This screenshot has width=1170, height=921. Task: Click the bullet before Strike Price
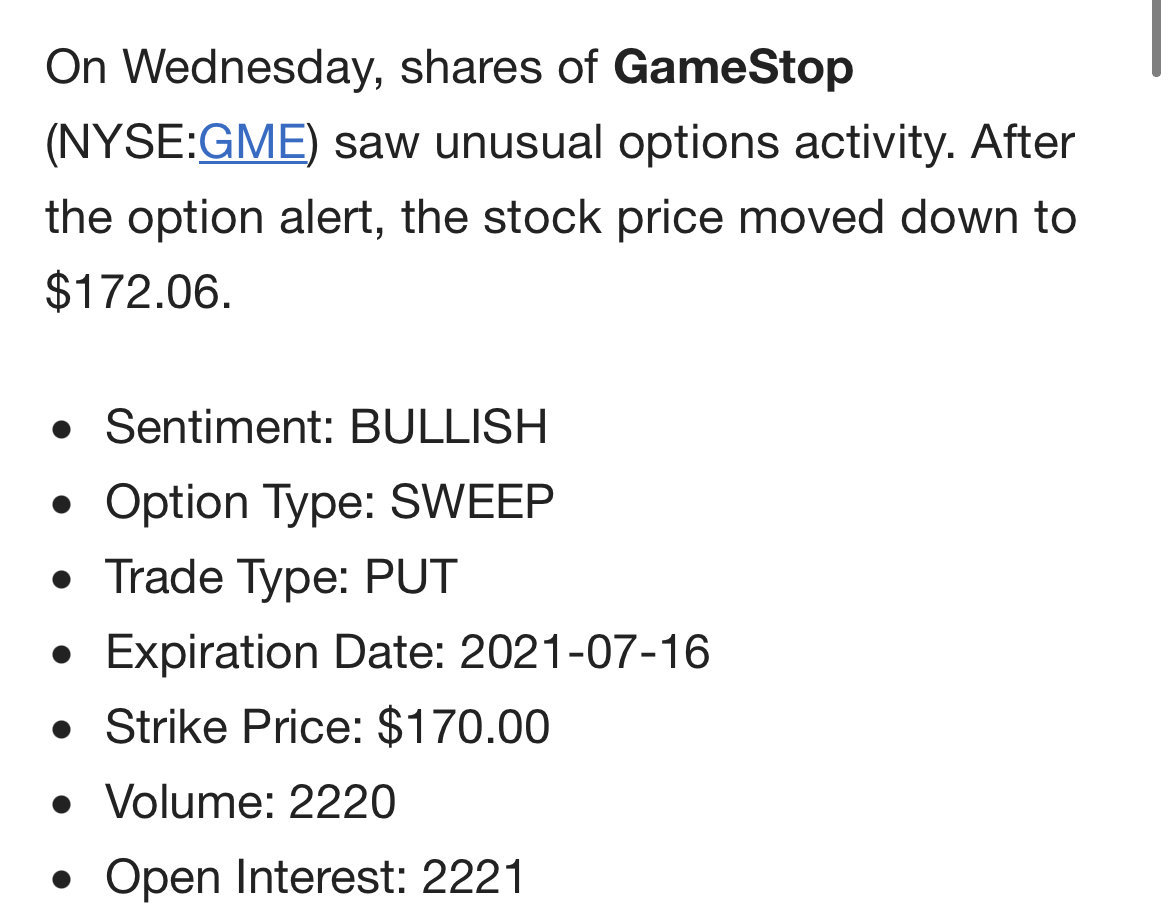click(x=62, y=729)
